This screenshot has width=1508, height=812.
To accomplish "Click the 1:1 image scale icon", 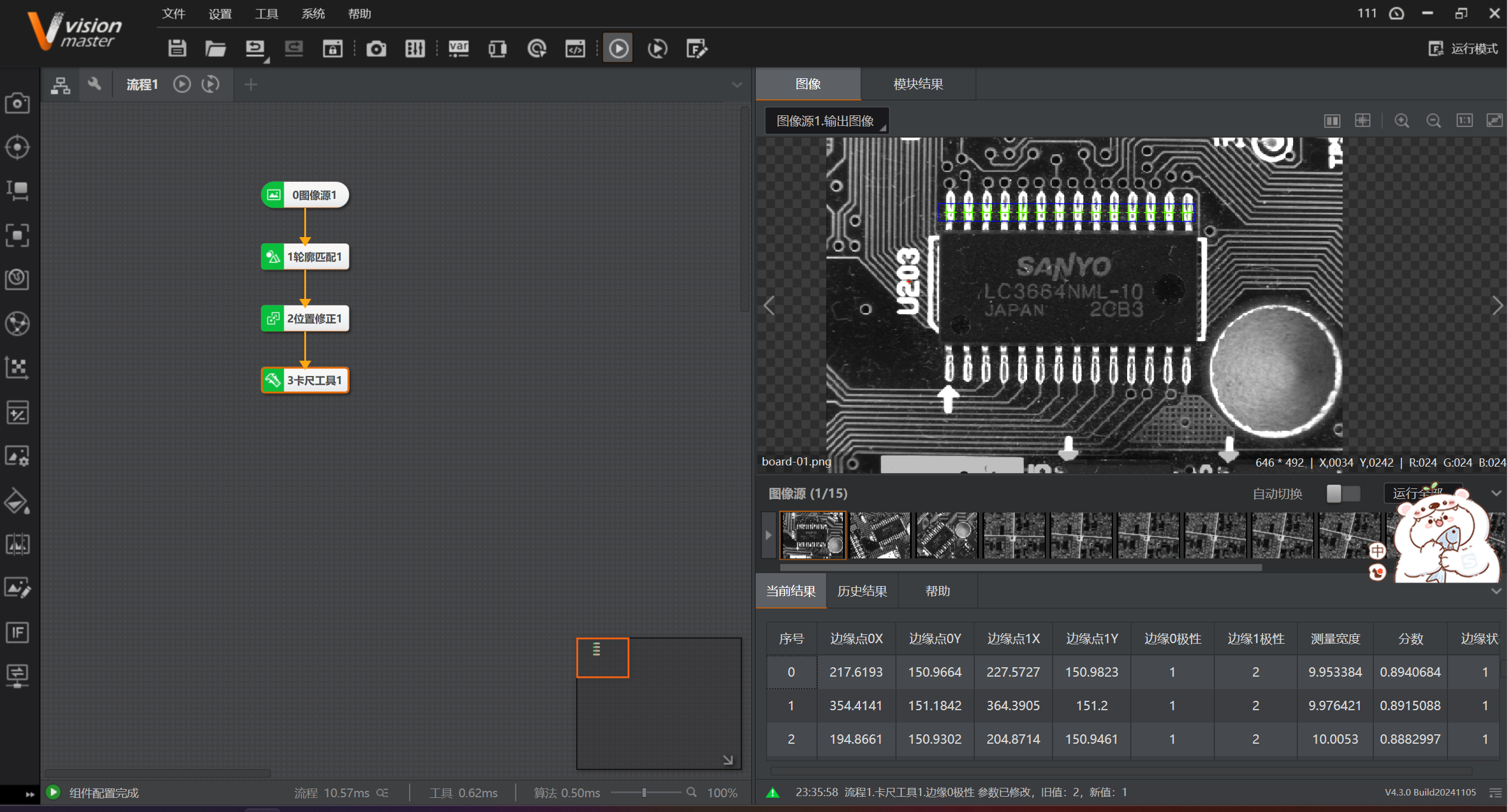I will tap(1464, 121).
